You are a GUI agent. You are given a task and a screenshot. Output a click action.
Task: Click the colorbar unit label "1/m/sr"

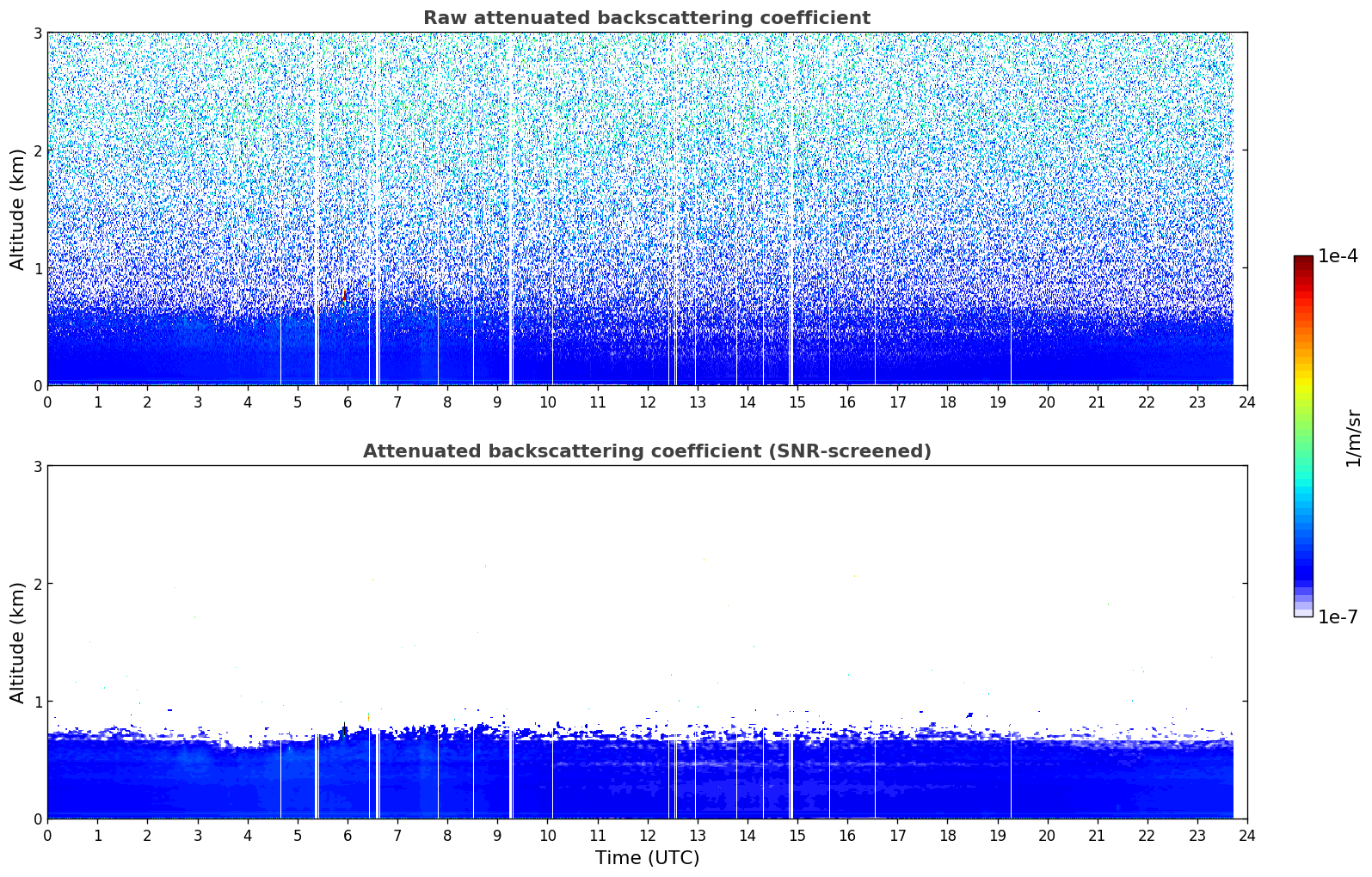(x=1353, y=438)
